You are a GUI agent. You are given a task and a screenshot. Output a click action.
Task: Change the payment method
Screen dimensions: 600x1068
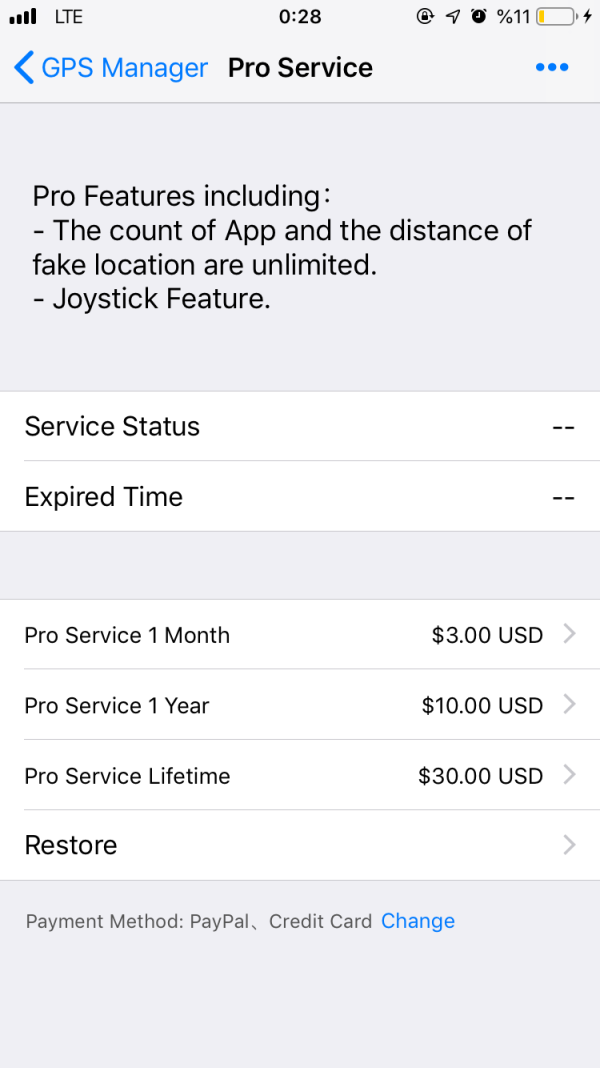click(418, 921)
